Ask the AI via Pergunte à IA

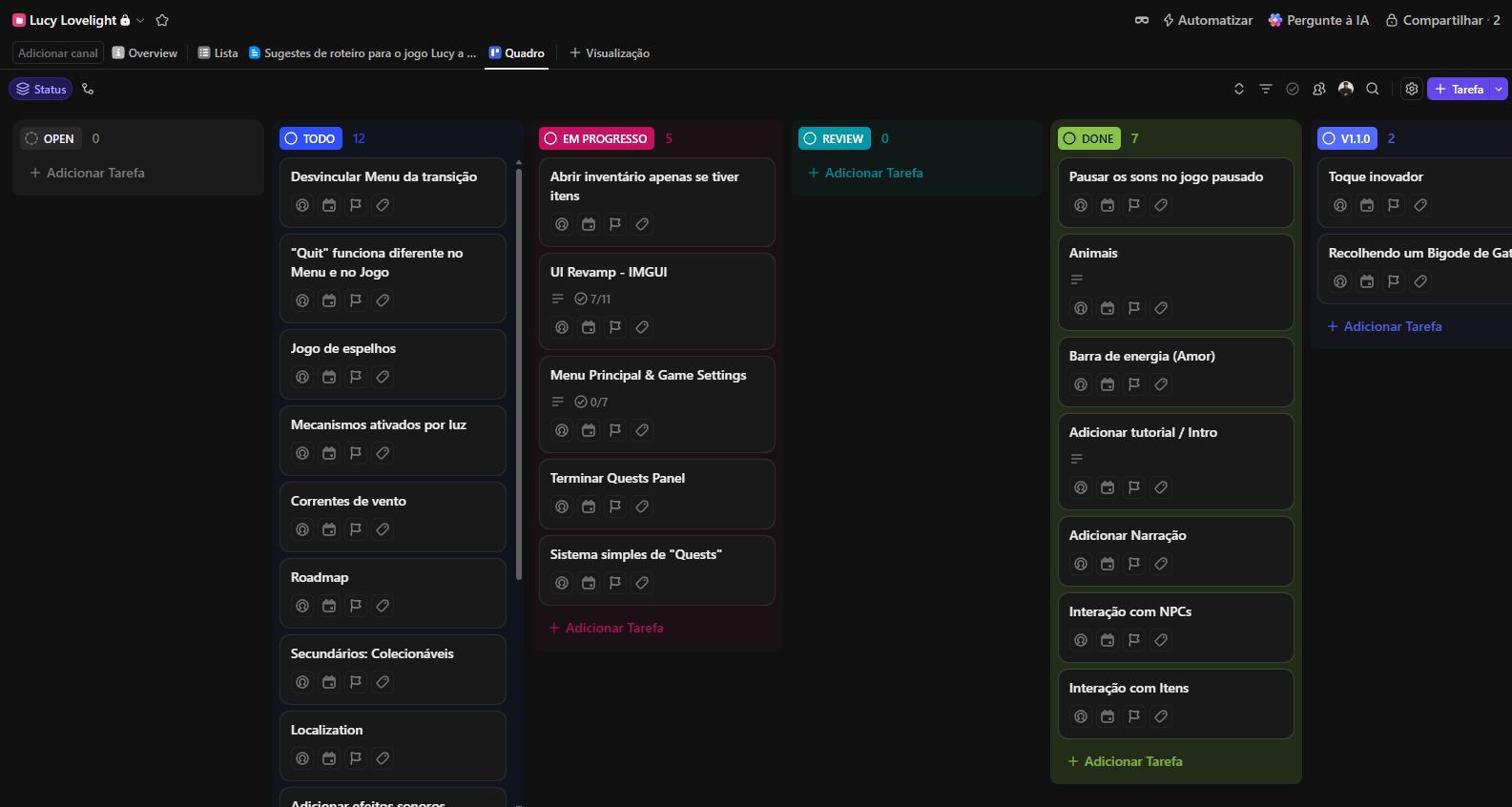click(x=1318, y=20)
